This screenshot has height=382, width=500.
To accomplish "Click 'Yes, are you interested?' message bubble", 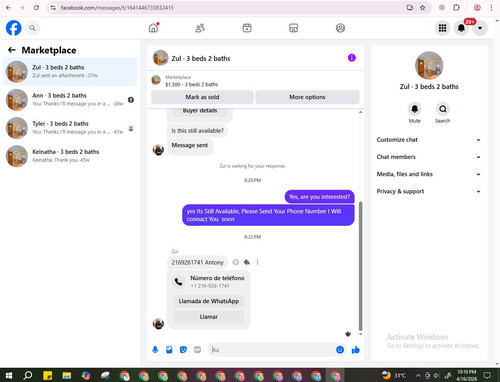I will pyautogui.click(x=319, y=197).
